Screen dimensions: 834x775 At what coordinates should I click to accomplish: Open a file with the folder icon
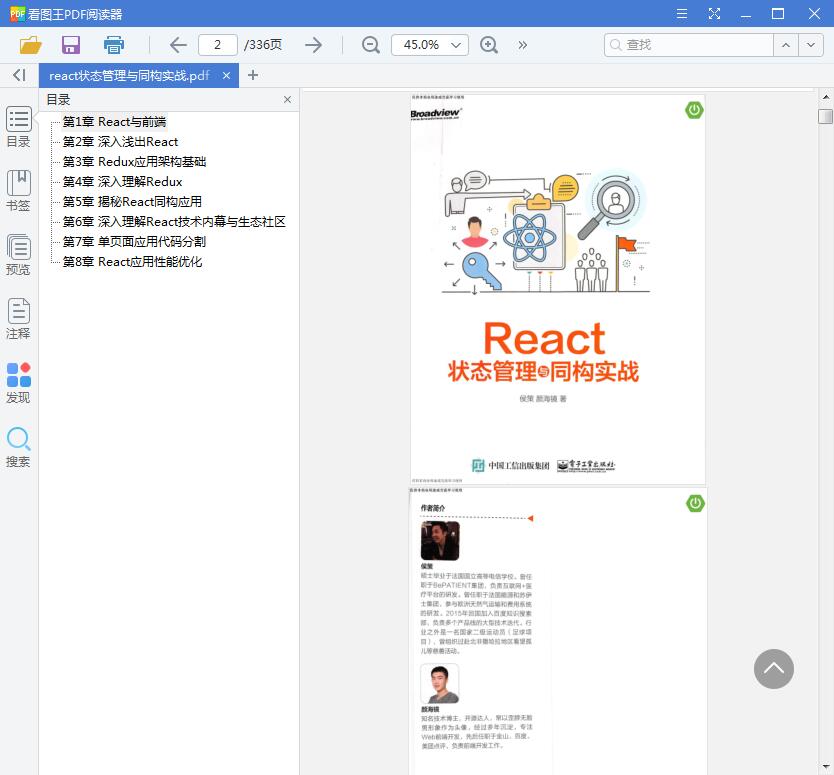click(30, 45)
